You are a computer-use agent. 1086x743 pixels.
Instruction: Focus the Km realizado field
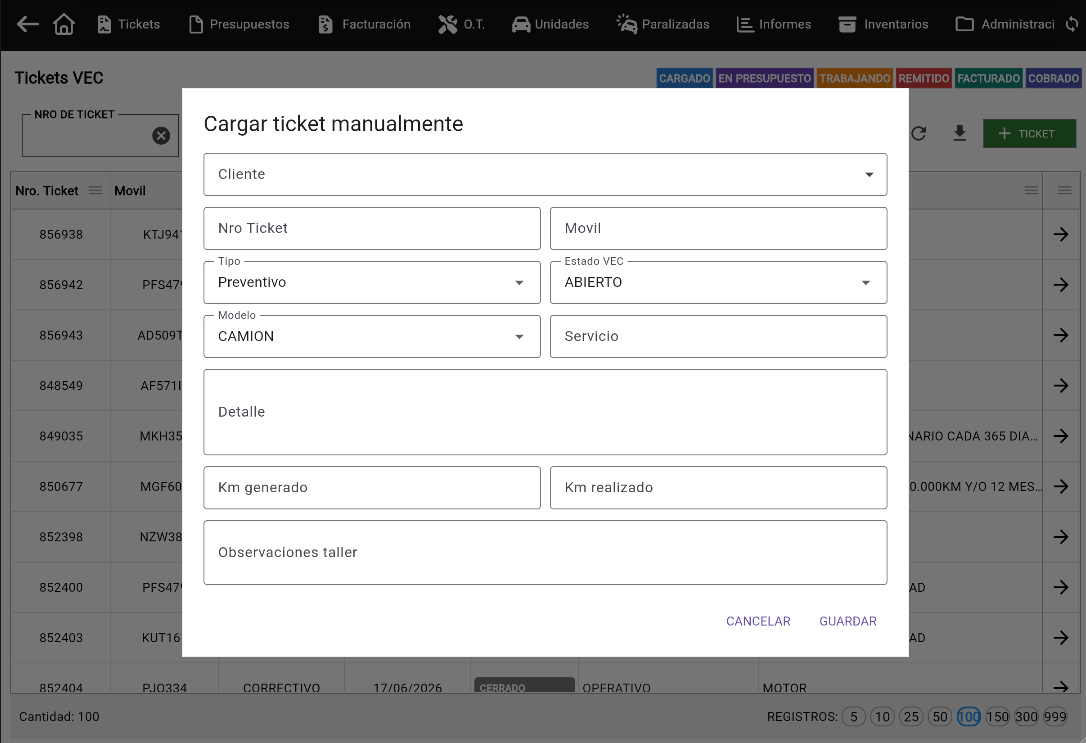(718, 487)
